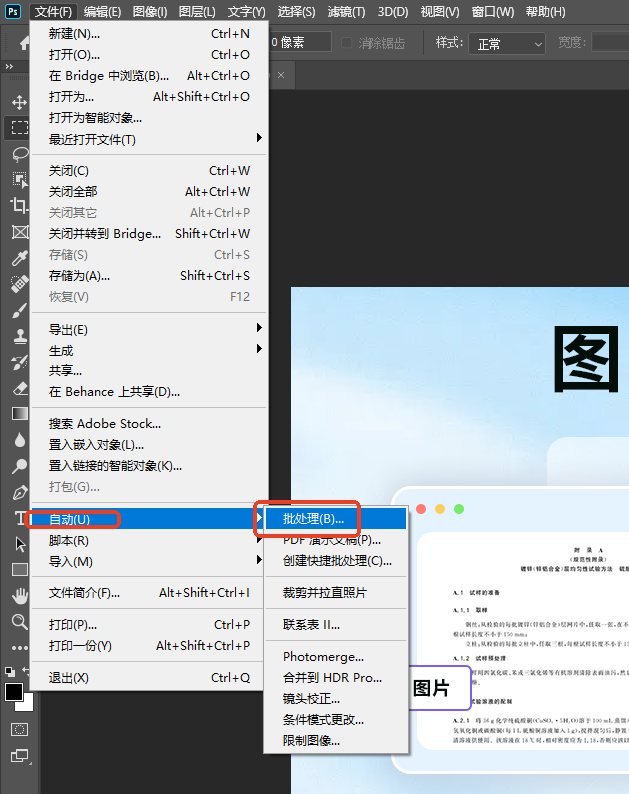The image size is (629, 794).
Task: Select the Spot Healing Brush tool
Action: click(x=19, y=284)
